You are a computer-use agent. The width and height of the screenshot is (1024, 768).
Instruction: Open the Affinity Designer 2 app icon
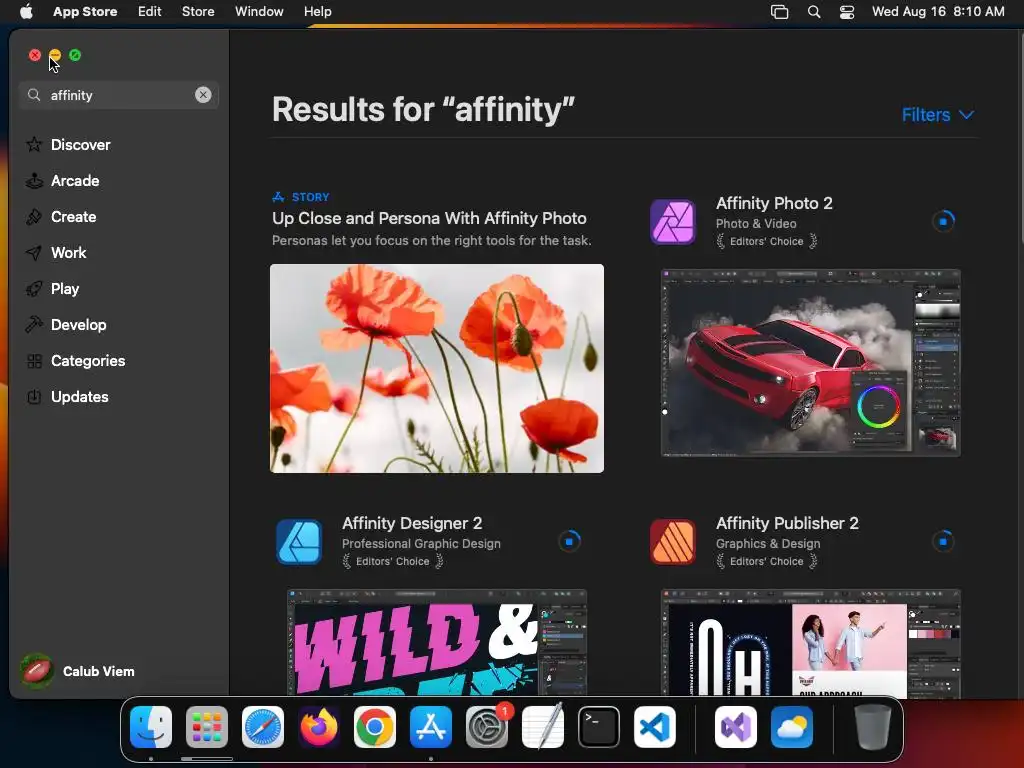tap(298, 542)
